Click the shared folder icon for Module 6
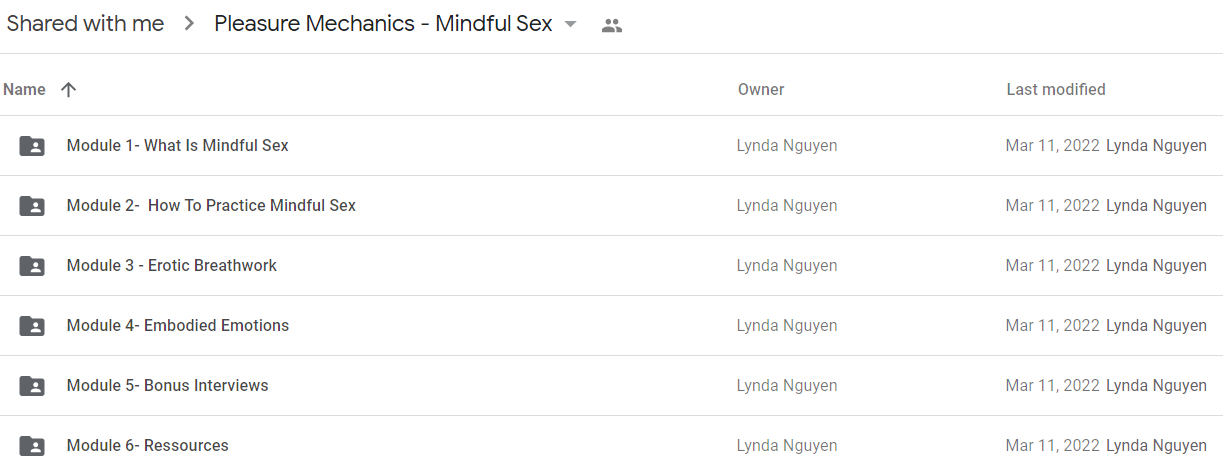The image size is (1223, 475). click(32, 446)
